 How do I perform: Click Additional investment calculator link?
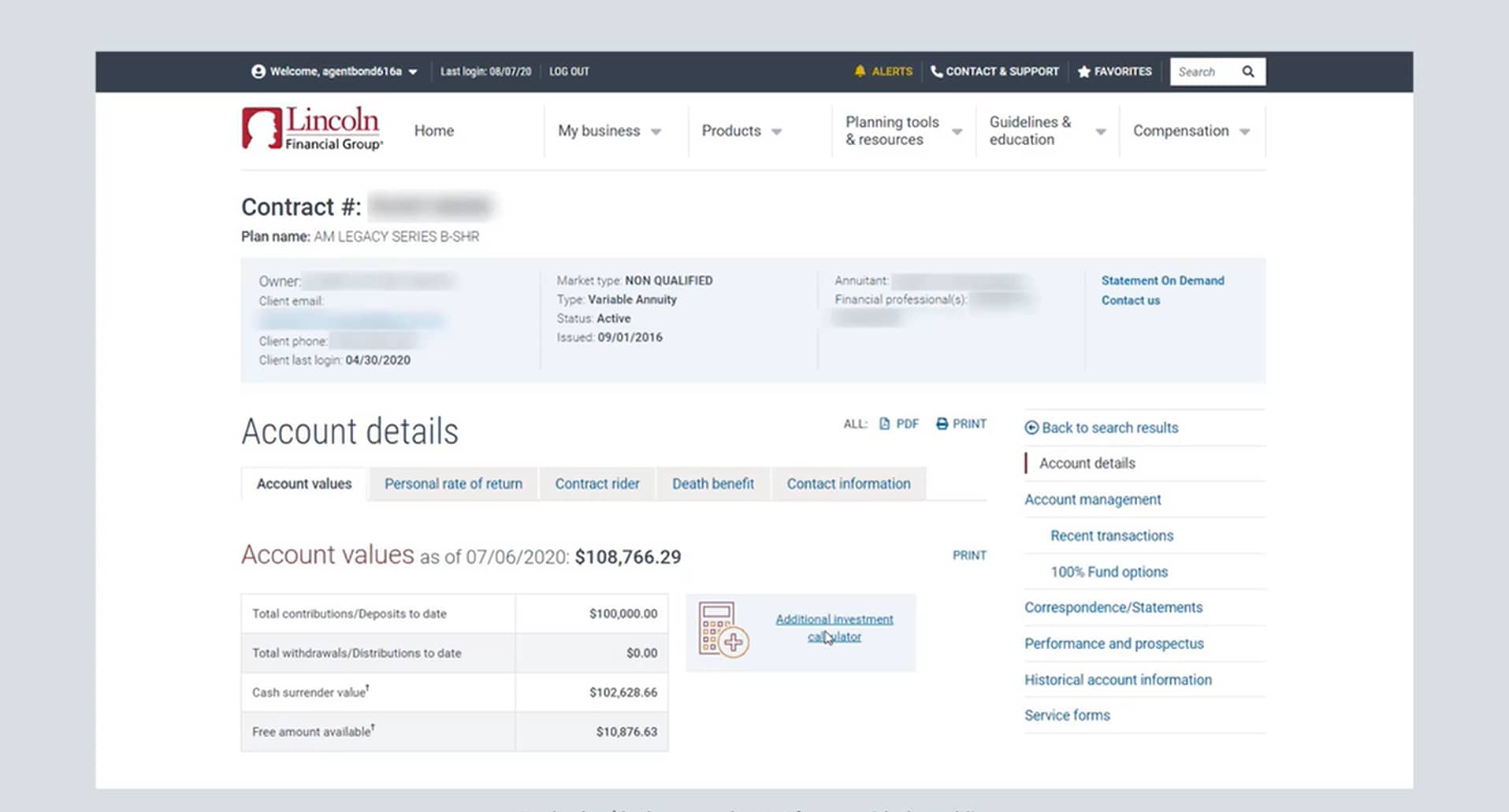click(834, 628)
